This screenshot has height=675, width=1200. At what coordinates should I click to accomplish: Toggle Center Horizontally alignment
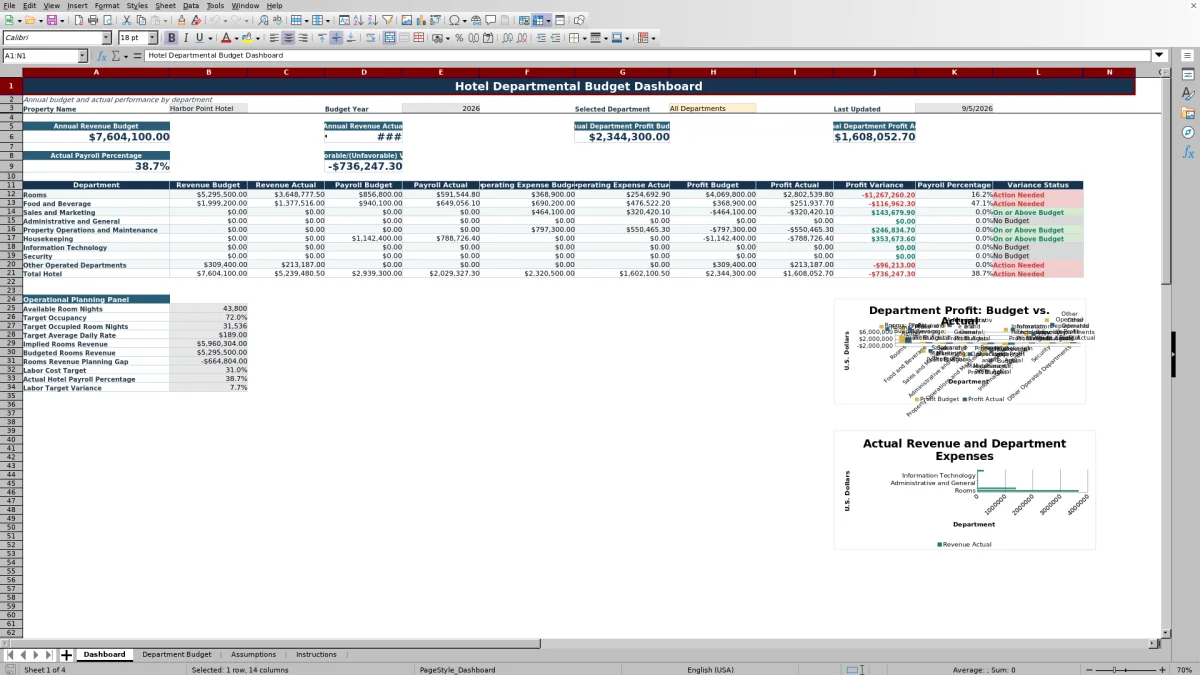(288, 38)
